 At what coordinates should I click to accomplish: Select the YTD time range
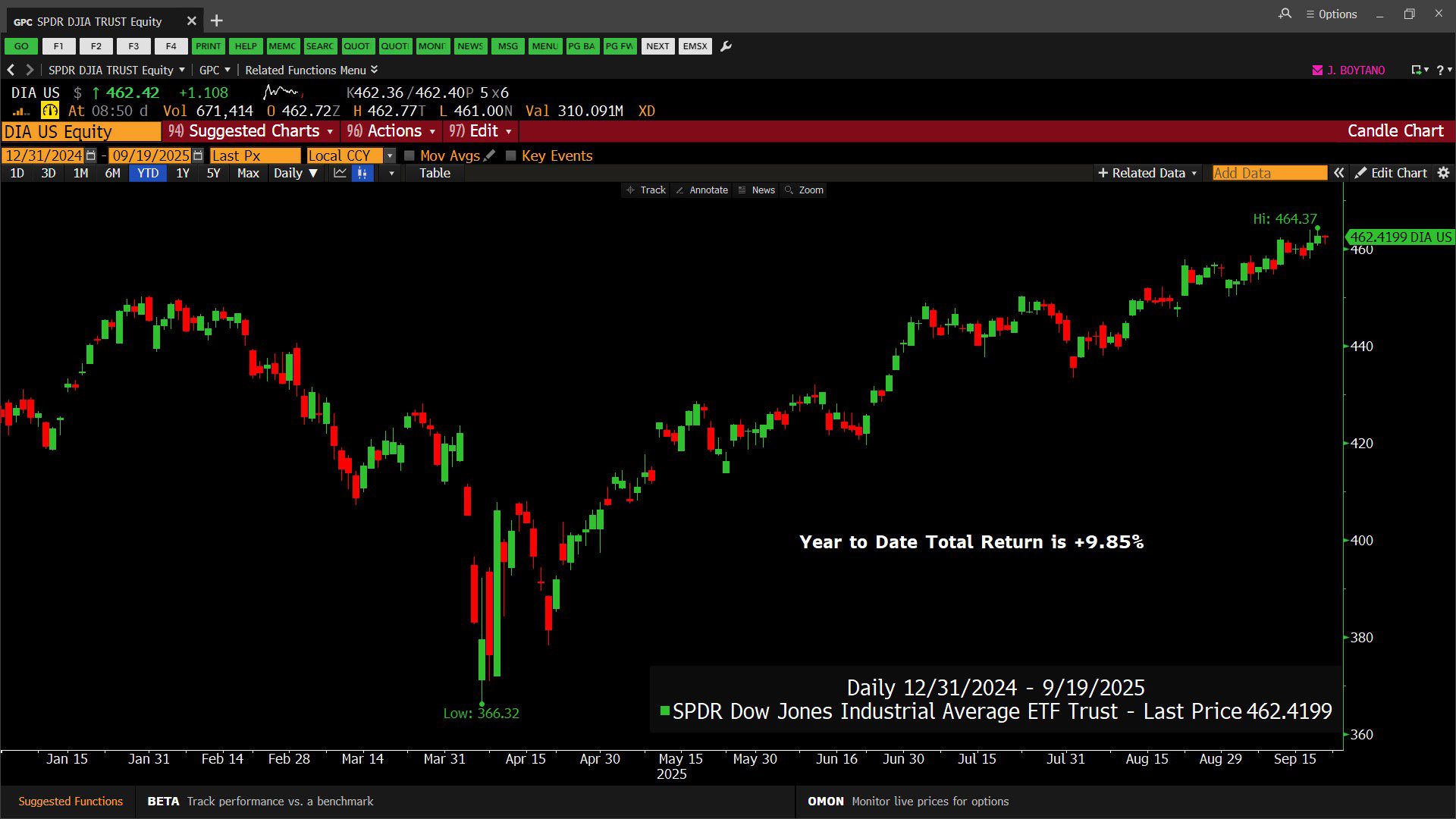coord(148,173)
